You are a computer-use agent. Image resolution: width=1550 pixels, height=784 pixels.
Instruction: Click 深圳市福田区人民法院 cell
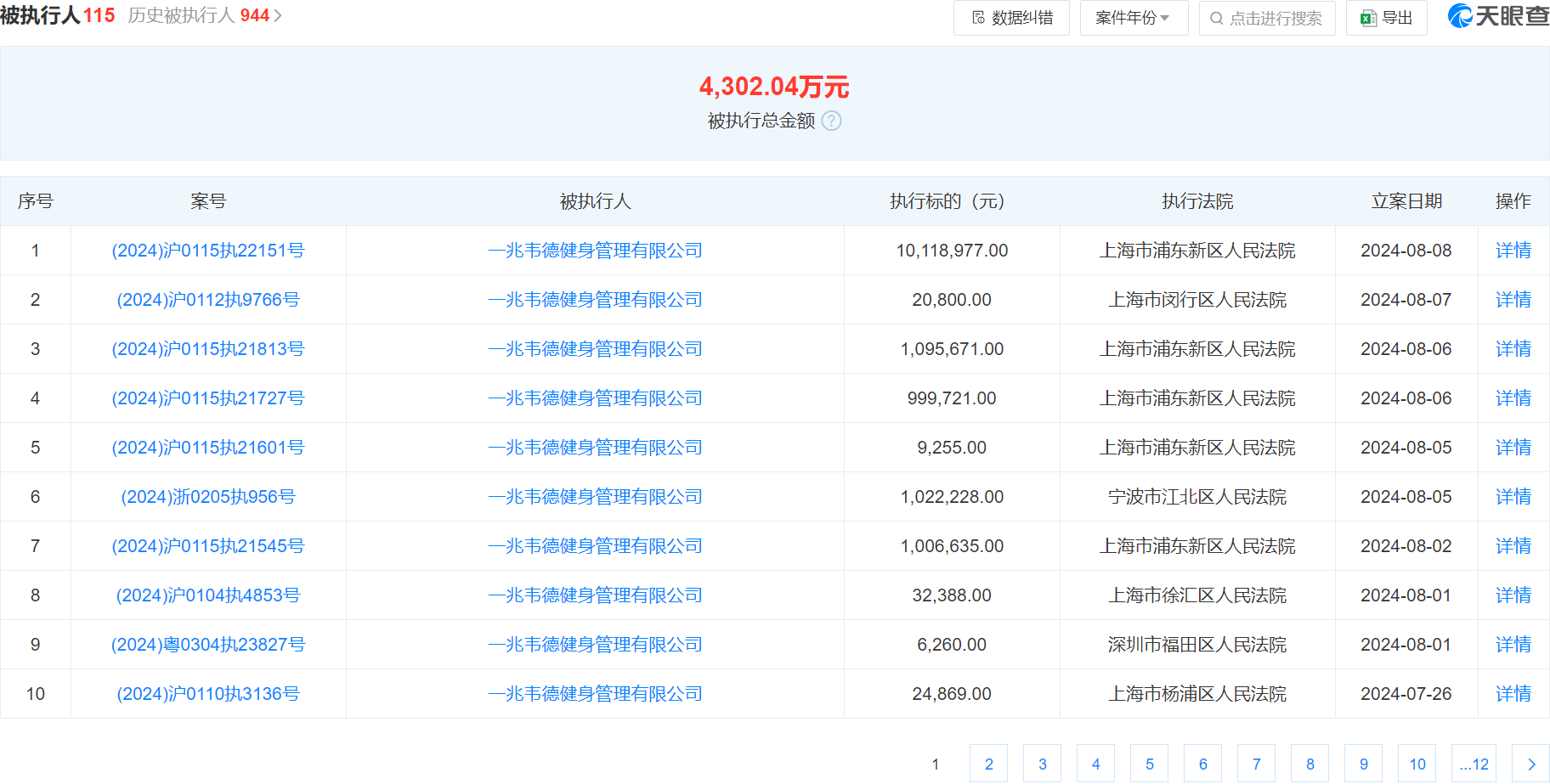pos(1197,645)
